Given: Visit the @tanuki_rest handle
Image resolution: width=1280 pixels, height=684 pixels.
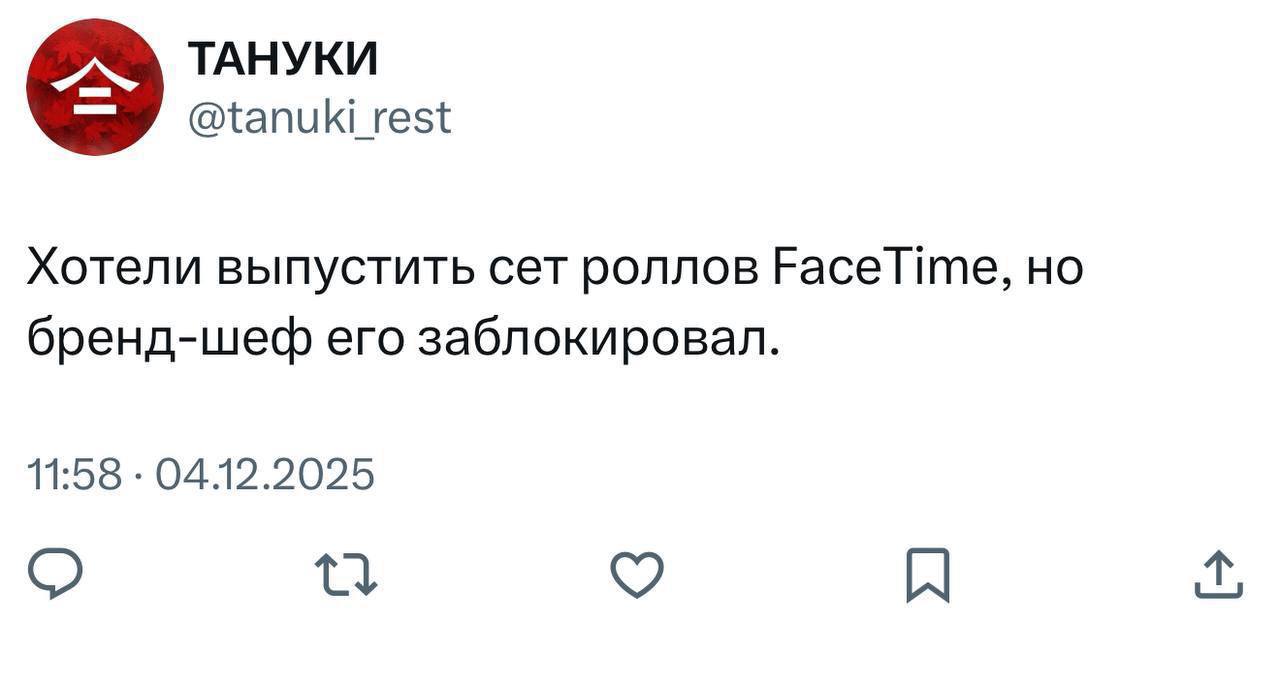Looking at the screenshot, I should (319, 117).
